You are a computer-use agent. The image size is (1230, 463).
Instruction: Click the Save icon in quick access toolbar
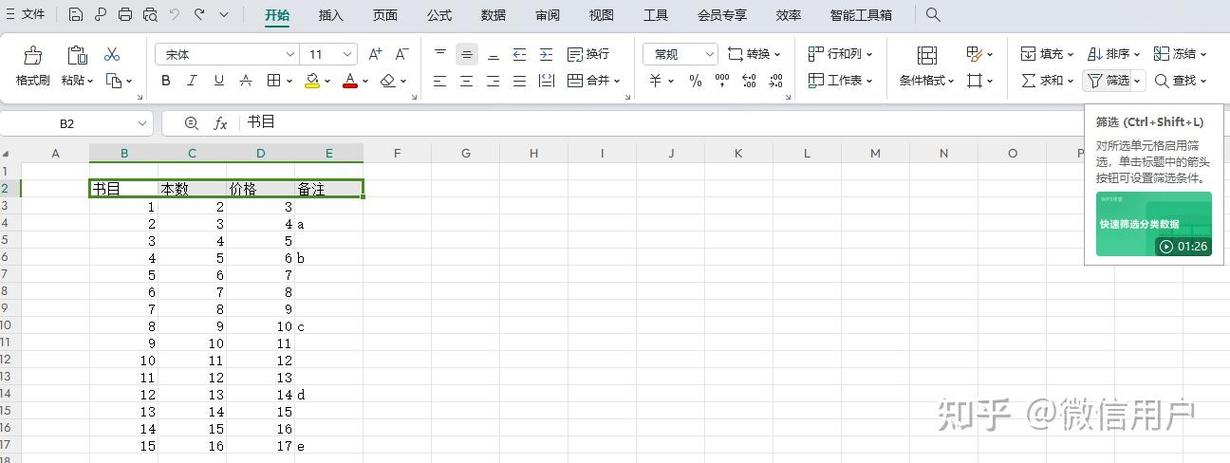pyautogui.click(x=76, y=15)
